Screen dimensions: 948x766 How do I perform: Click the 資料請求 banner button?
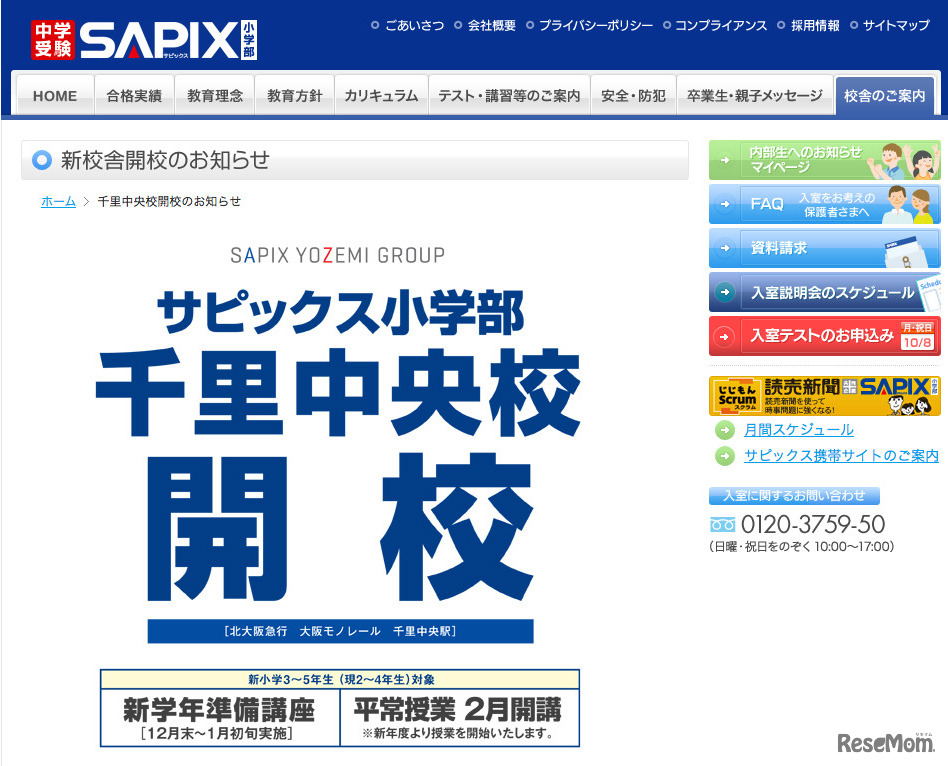click(x=825, y=248)
